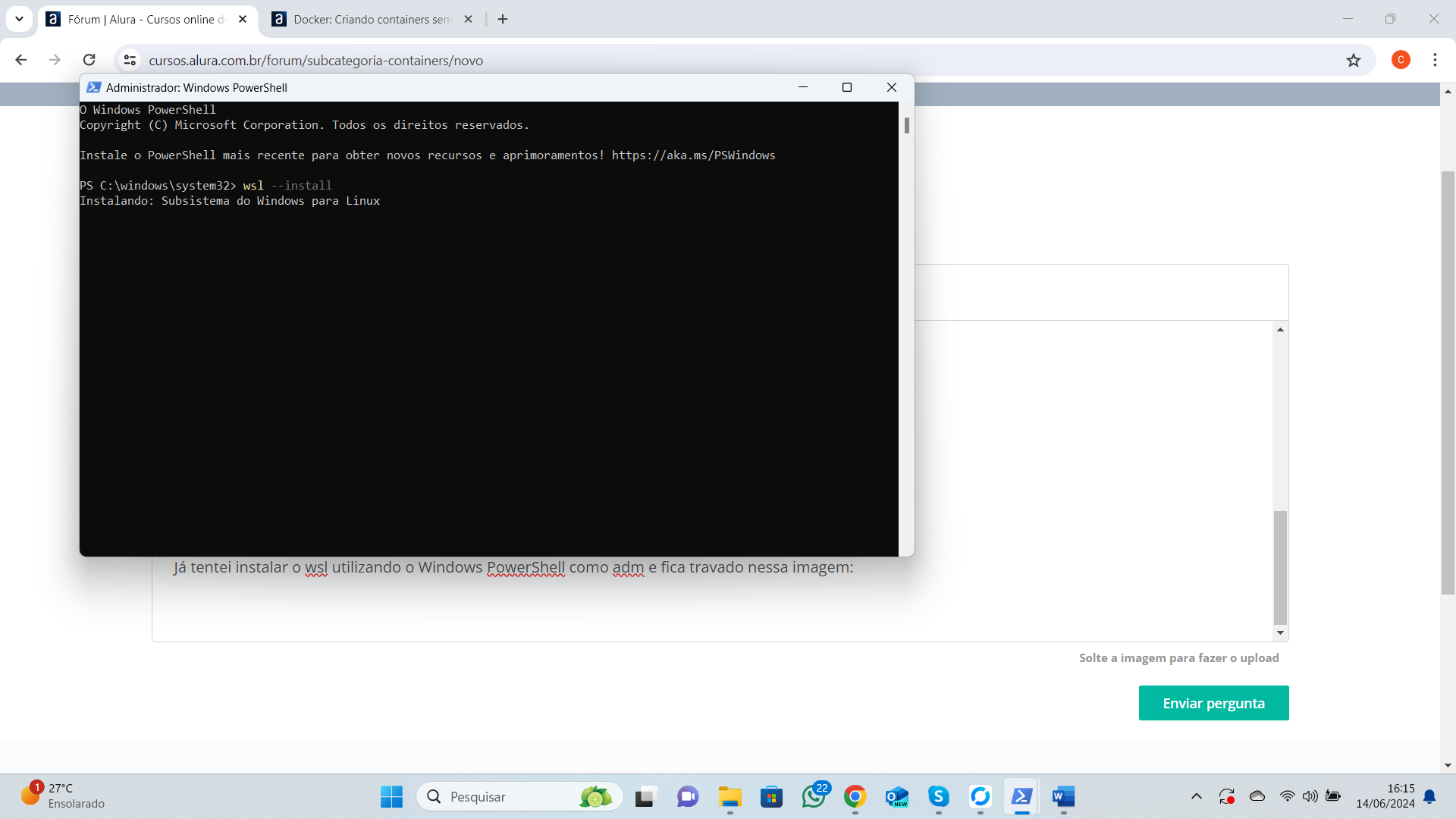
Task: Open Chrome from the taskbar
Action: coord(855,796)
